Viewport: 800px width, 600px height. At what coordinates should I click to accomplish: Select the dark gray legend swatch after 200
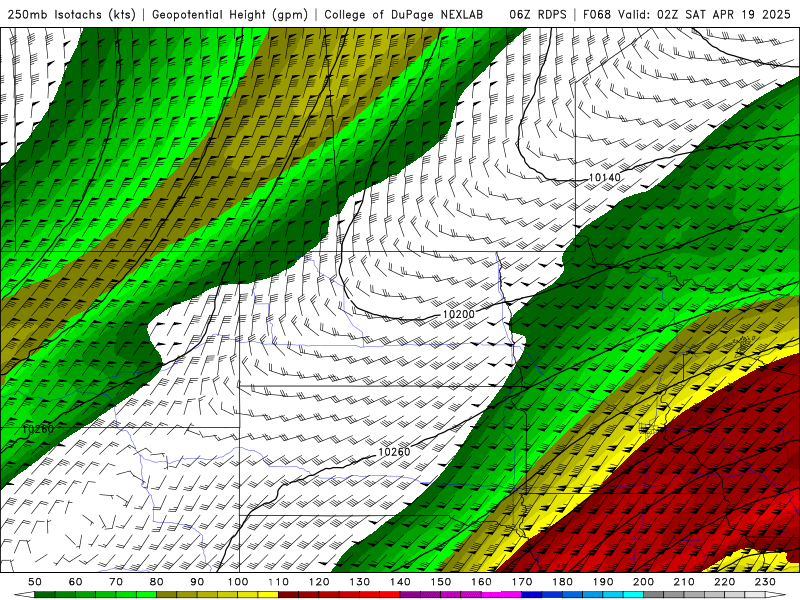[654, 595]
